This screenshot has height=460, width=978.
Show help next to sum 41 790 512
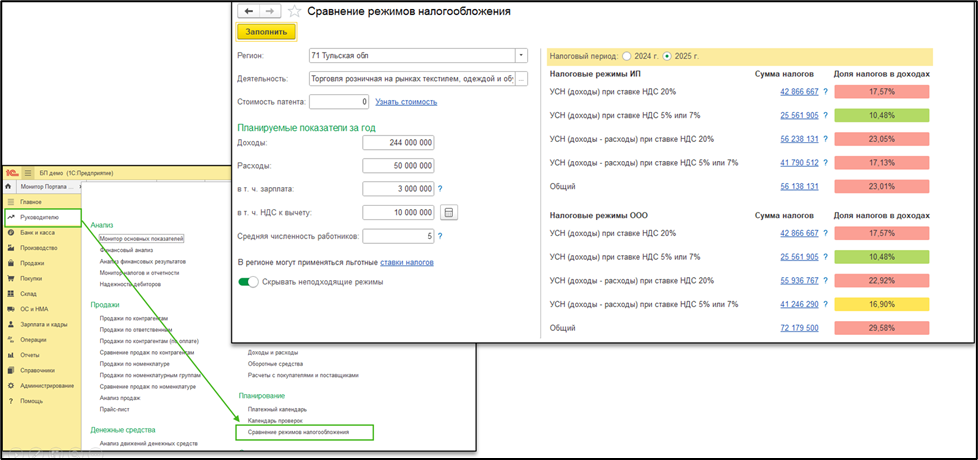(x=825, y=163)
